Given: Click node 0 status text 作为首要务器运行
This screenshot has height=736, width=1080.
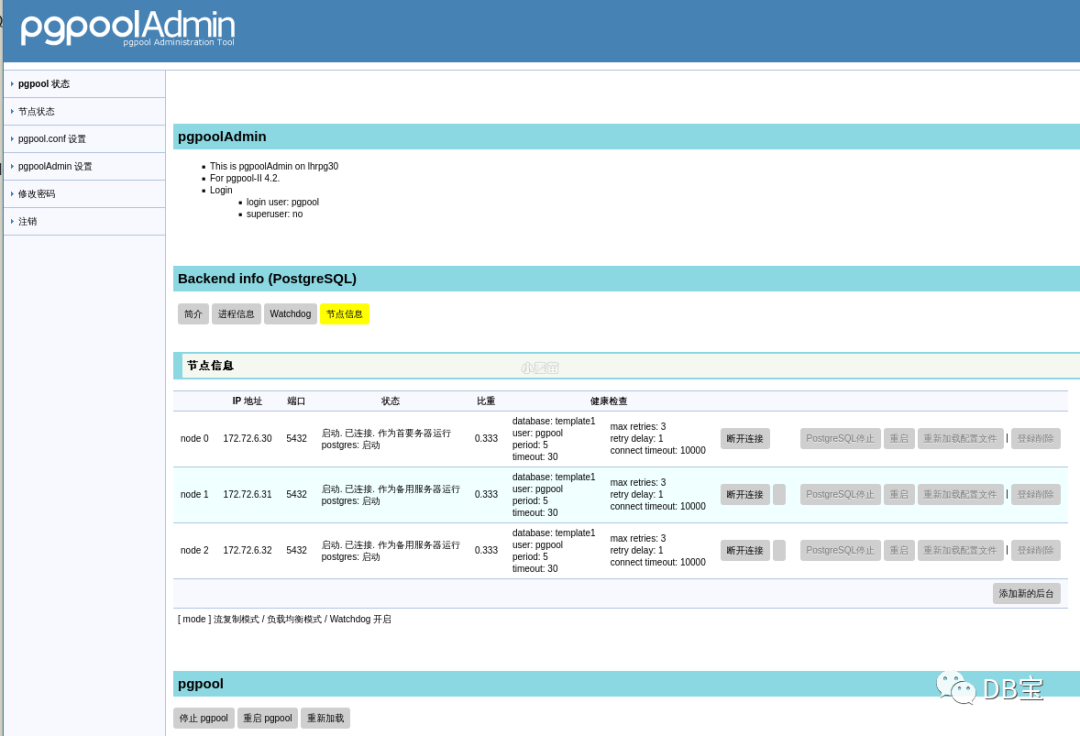Looking at the screenshot, I should coord(414,433).
